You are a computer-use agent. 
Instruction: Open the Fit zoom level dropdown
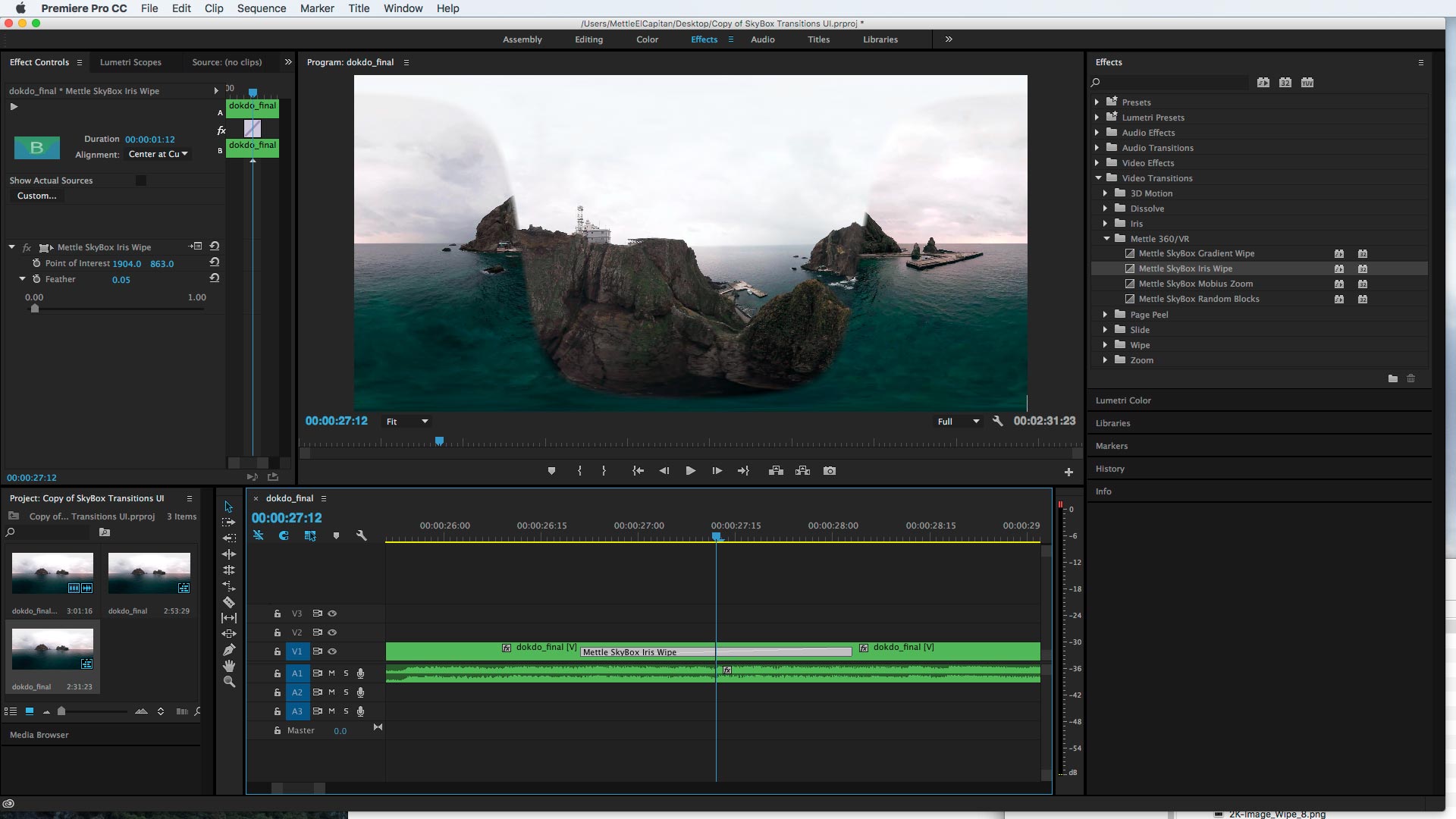(x=407, y=422)
